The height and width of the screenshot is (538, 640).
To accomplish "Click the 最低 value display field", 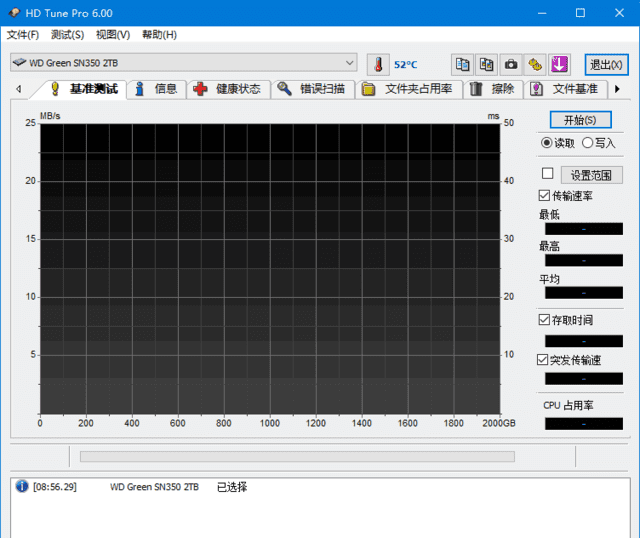I will tap(584, 229).
